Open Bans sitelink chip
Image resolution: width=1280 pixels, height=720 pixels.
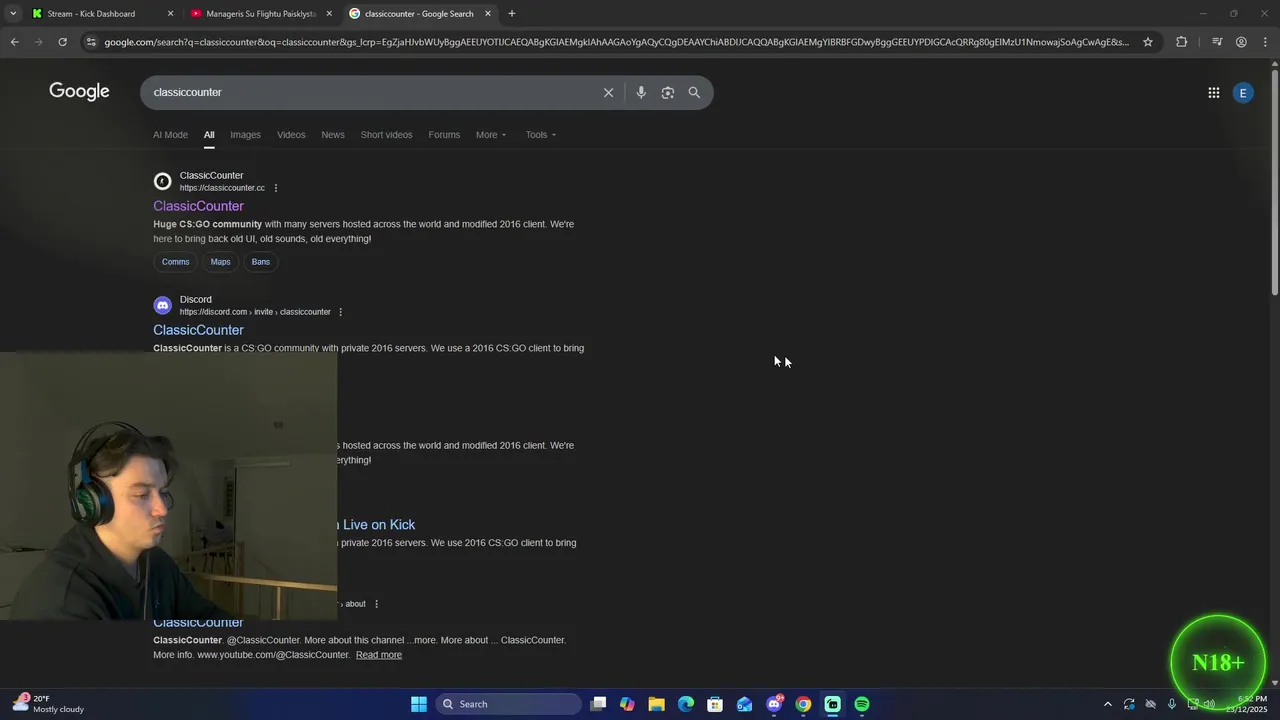[x=261, y=262]
